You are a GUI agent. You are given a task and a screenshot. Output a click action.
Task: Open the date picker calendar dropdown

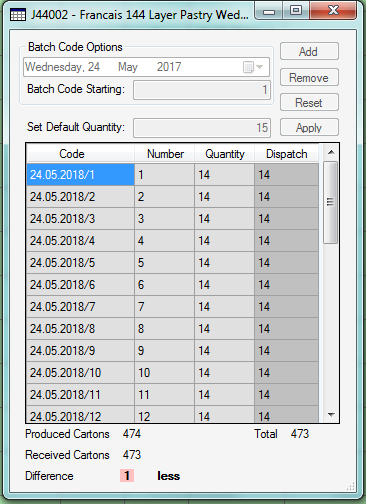tap(253, 67)
